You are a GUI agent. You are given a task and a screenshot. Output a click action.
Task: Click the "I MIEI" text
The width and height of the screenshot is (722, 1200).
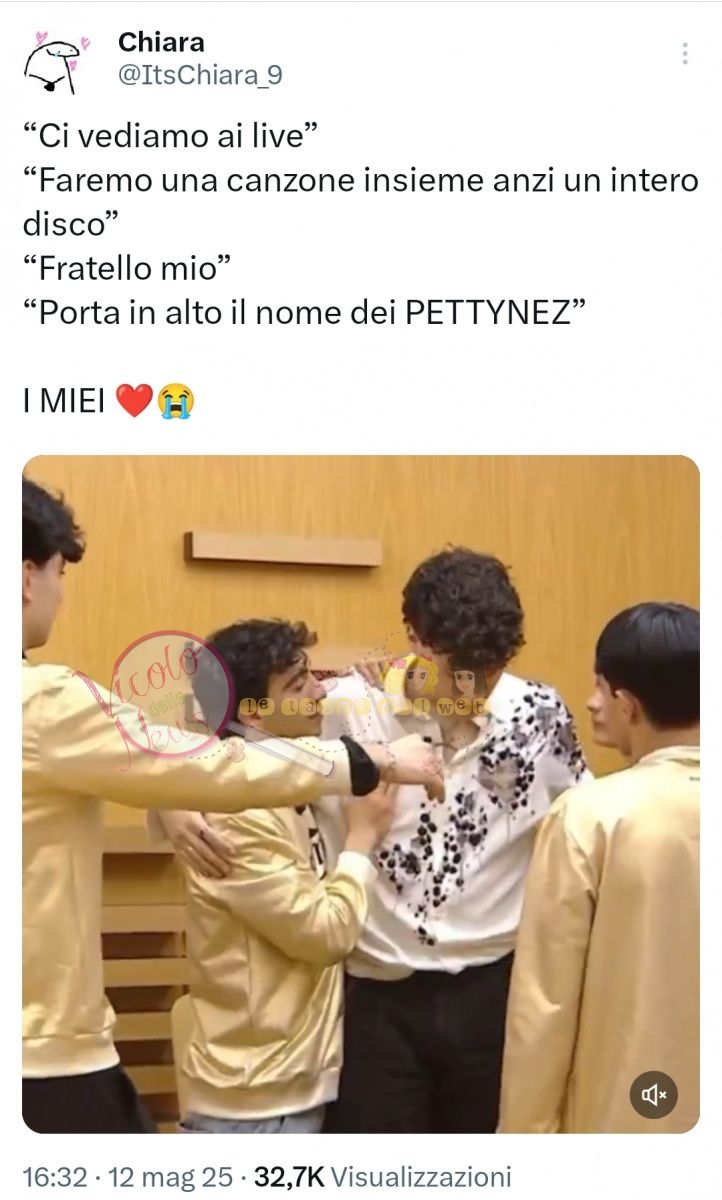64,401
